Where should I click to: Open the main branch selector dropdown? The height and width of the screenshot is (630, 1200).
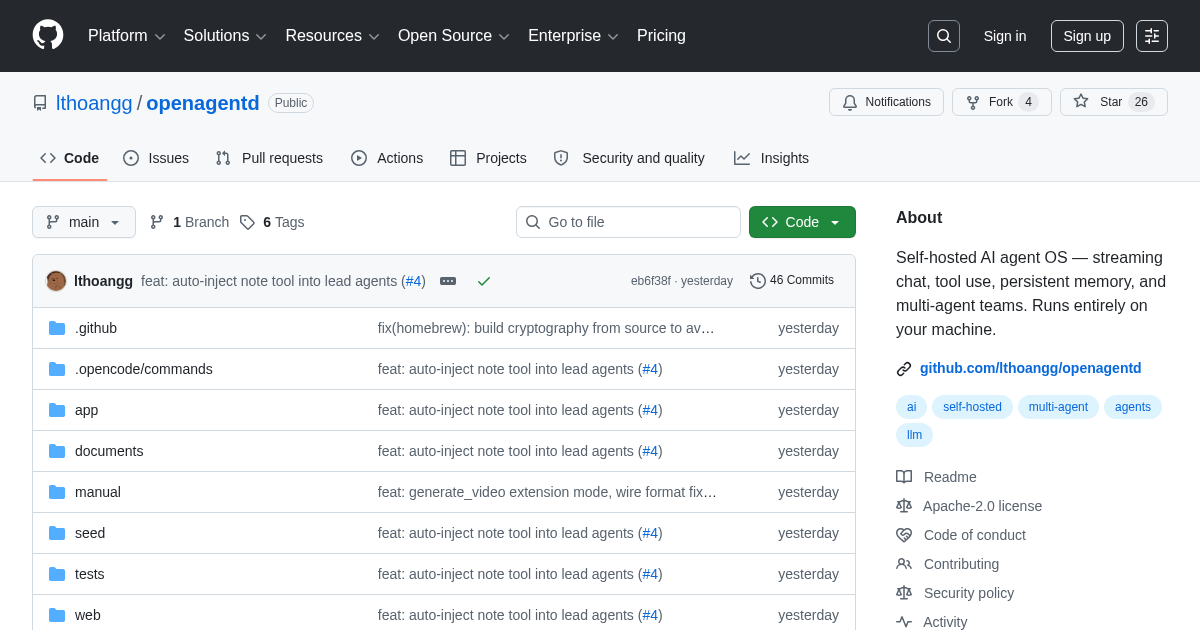[84, 222]
